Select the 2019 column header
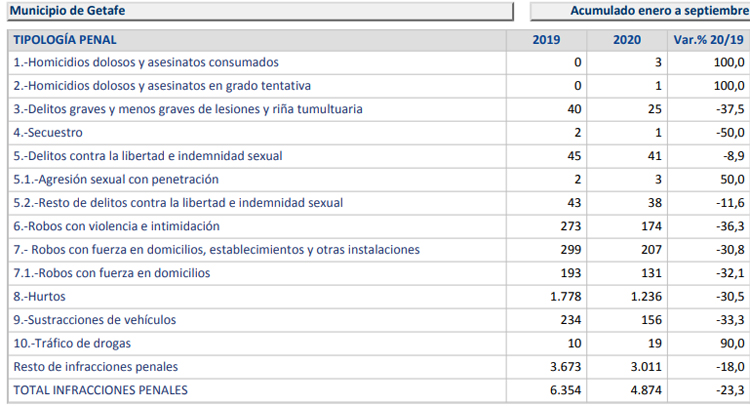 click(546, 40)
